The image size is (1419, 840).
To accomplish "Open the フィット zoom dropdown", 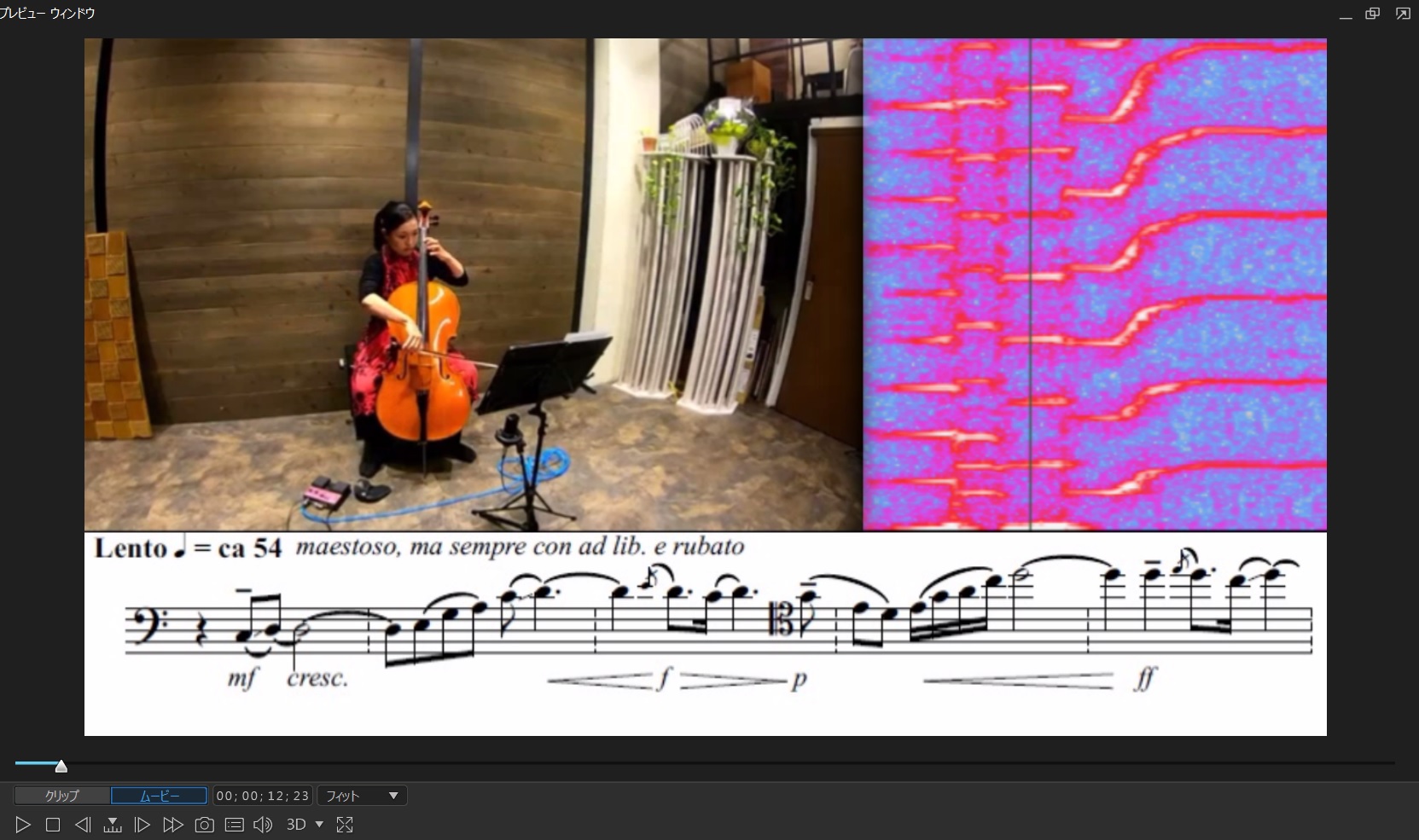I will click(363, 796).
